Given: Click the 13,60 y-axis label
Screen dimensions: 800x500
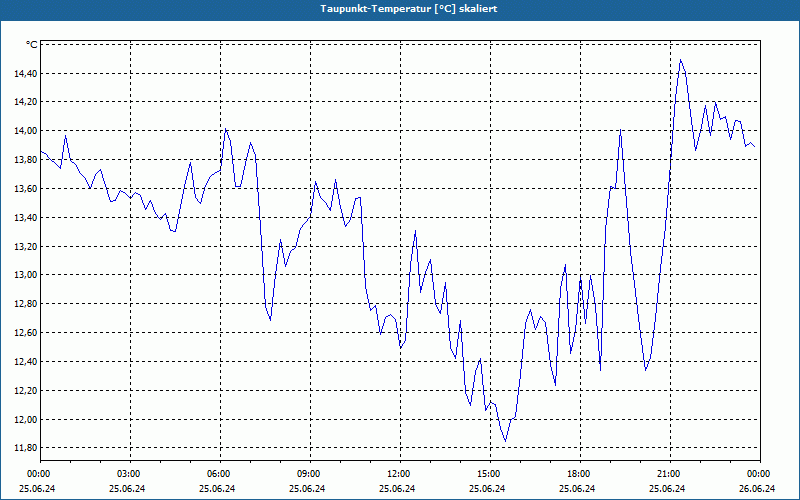Looking at the screenshot, I should pos(25,189).
